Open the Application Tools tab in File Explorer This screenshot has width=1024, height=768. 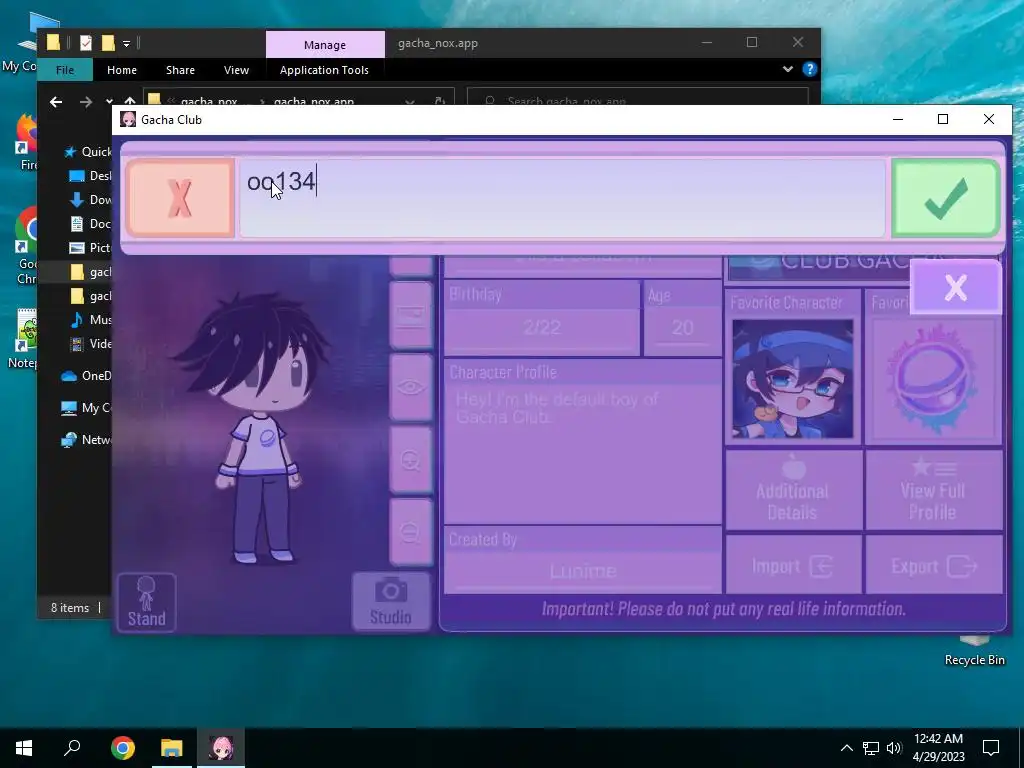tap(324, 70)
